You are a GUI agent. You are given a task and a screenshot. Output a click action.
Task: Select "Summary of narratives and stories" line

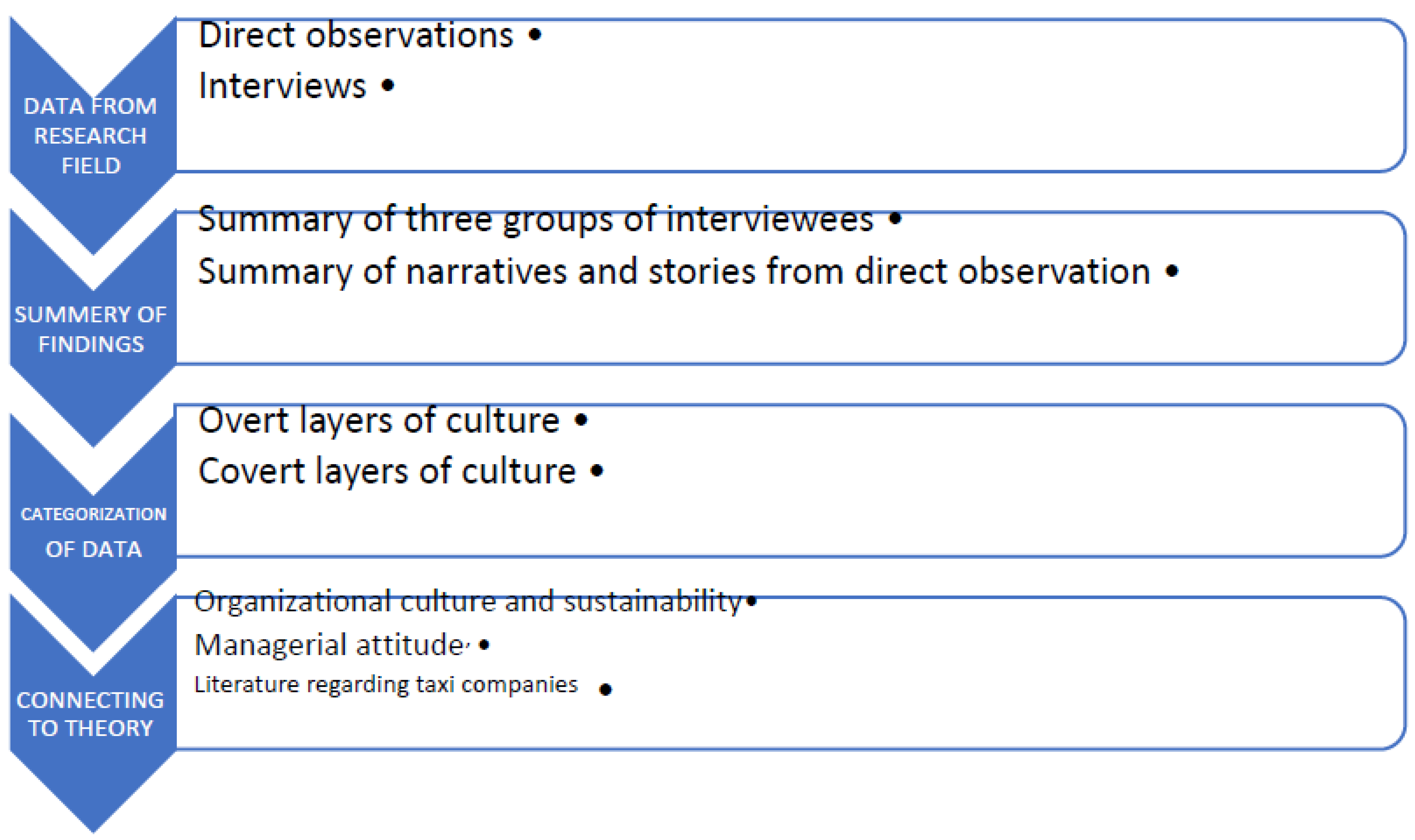[x=674, y=271]
